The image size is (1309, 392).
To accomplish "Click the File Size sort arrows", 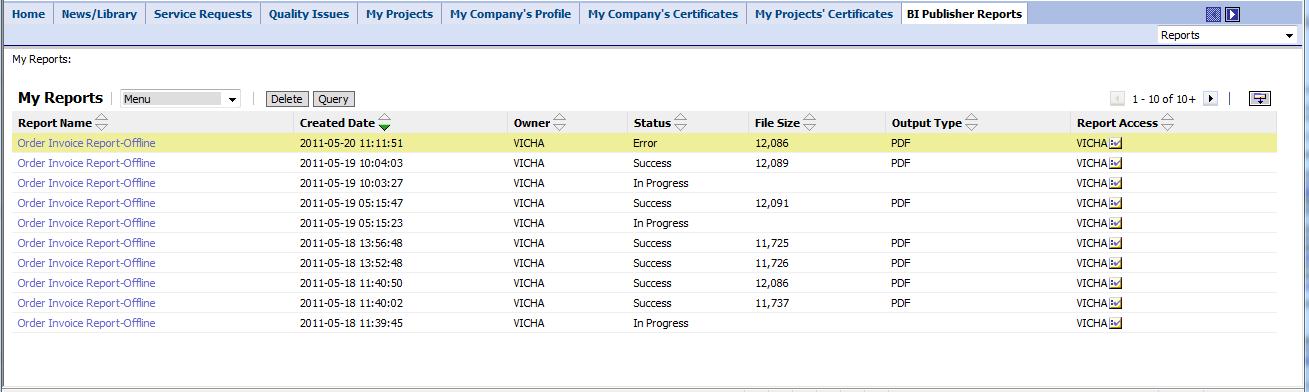I will coord(809,123).
